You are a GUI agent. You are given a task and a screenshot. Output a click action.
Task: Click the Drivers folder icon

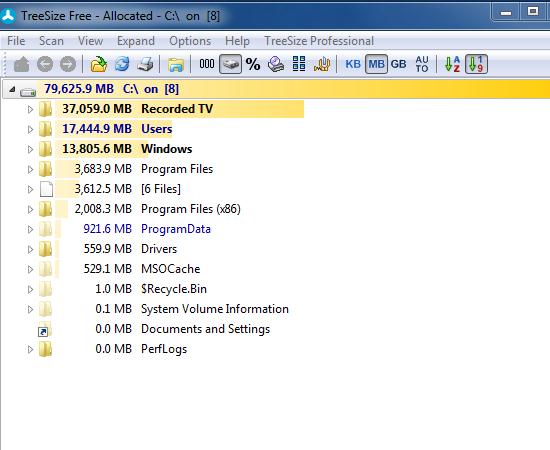(46, 249)
